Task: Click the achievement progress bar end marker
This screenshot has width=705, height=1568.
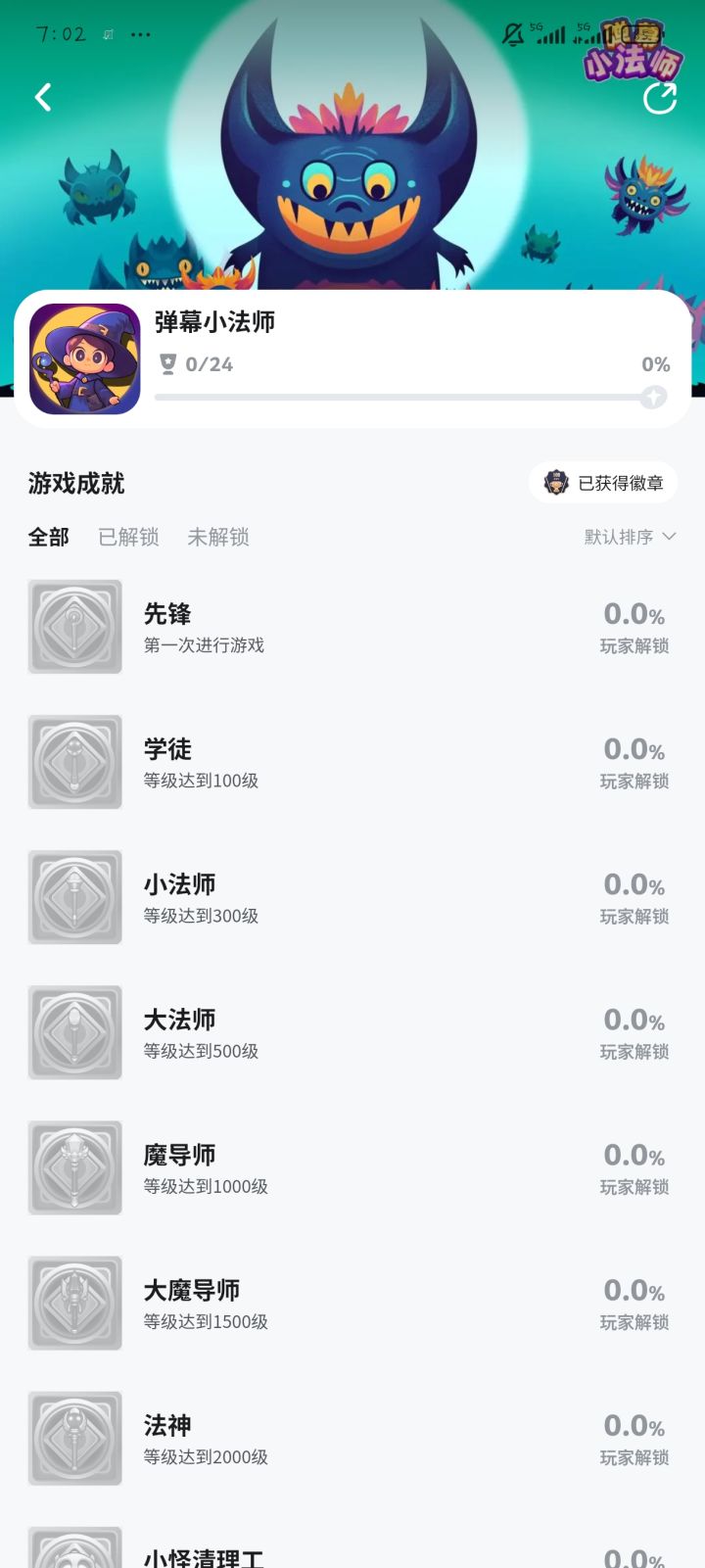Action: (653, 397)
